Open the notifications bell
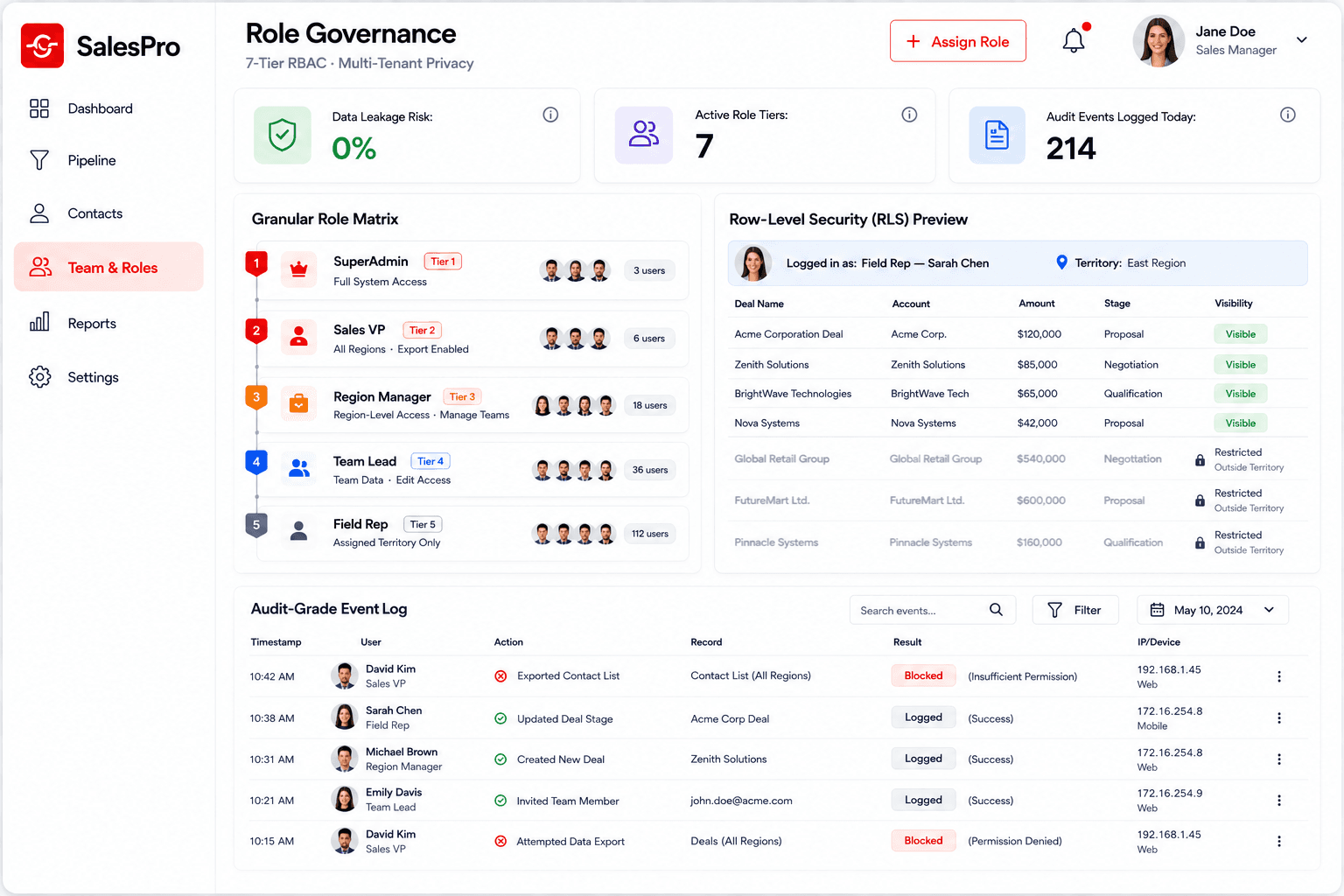 tap(1074, 40)
